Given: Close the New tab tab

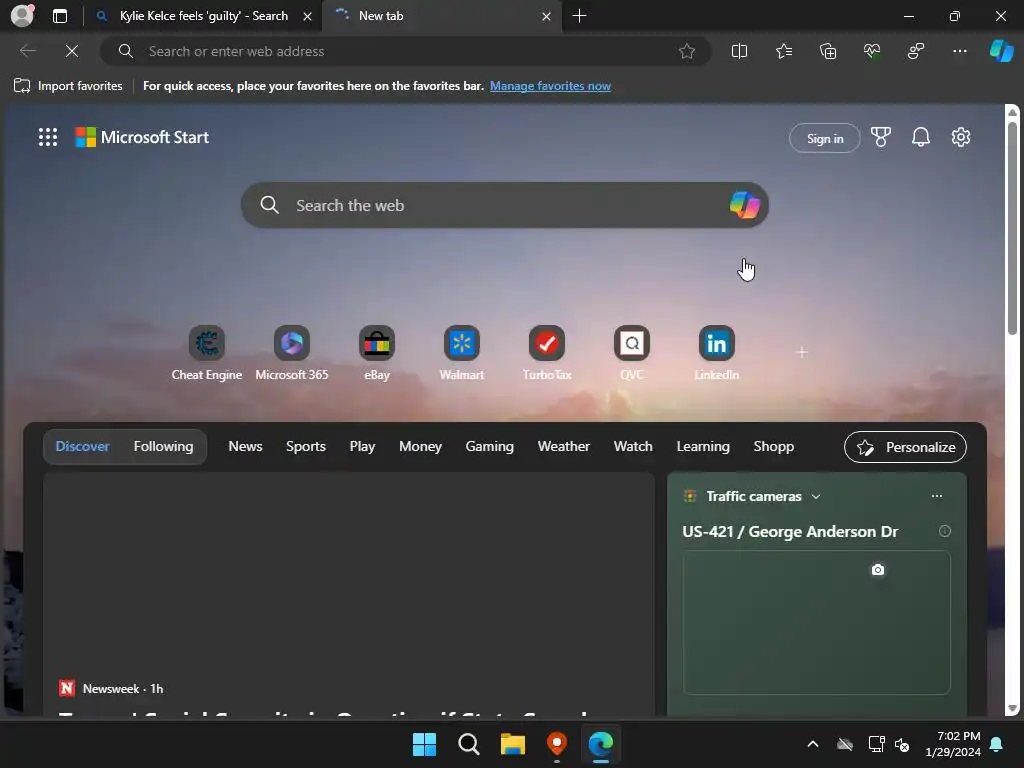Looking at the screenshot, I should click(546, 16).
